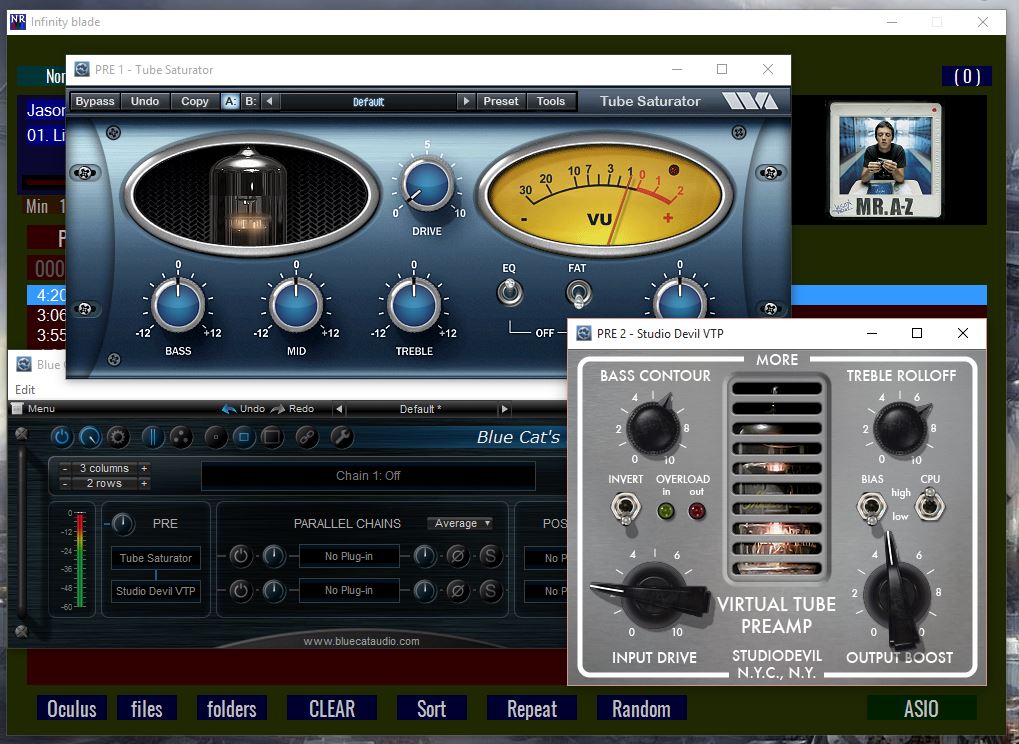
Task: Go to previous preset in Tube Saturator
Action: pos(270,101)
